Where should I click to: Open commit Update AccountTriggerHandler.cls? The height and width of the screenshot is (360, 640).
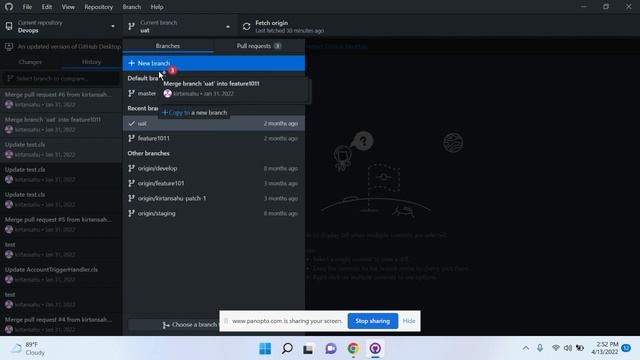[x=61, y=274]
